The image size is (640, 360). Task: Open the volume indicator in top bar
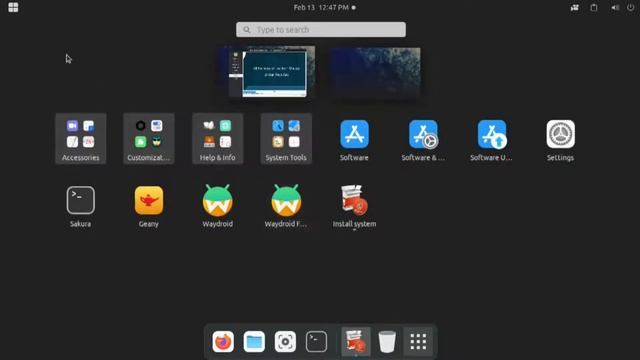pyautogui.click(x=615, y=7)
